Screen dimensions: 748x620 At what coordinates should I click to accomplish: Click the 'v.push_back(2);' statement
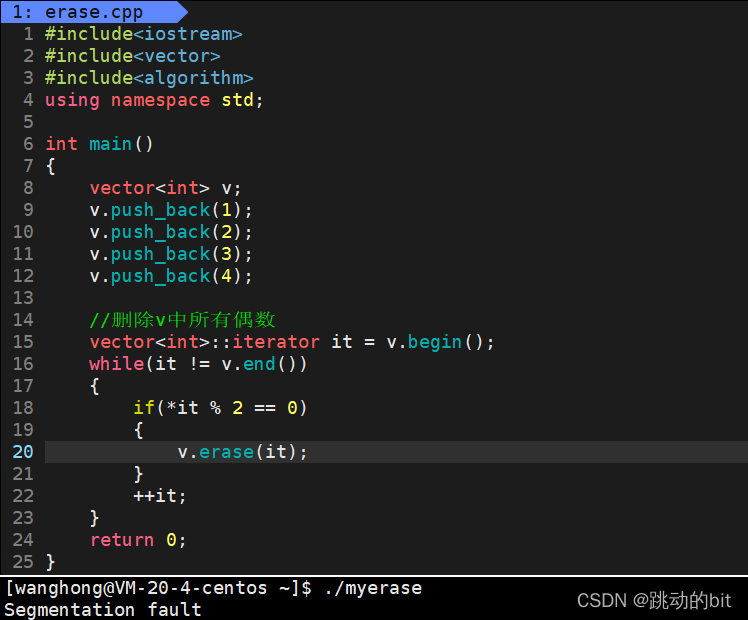(171, 232)
